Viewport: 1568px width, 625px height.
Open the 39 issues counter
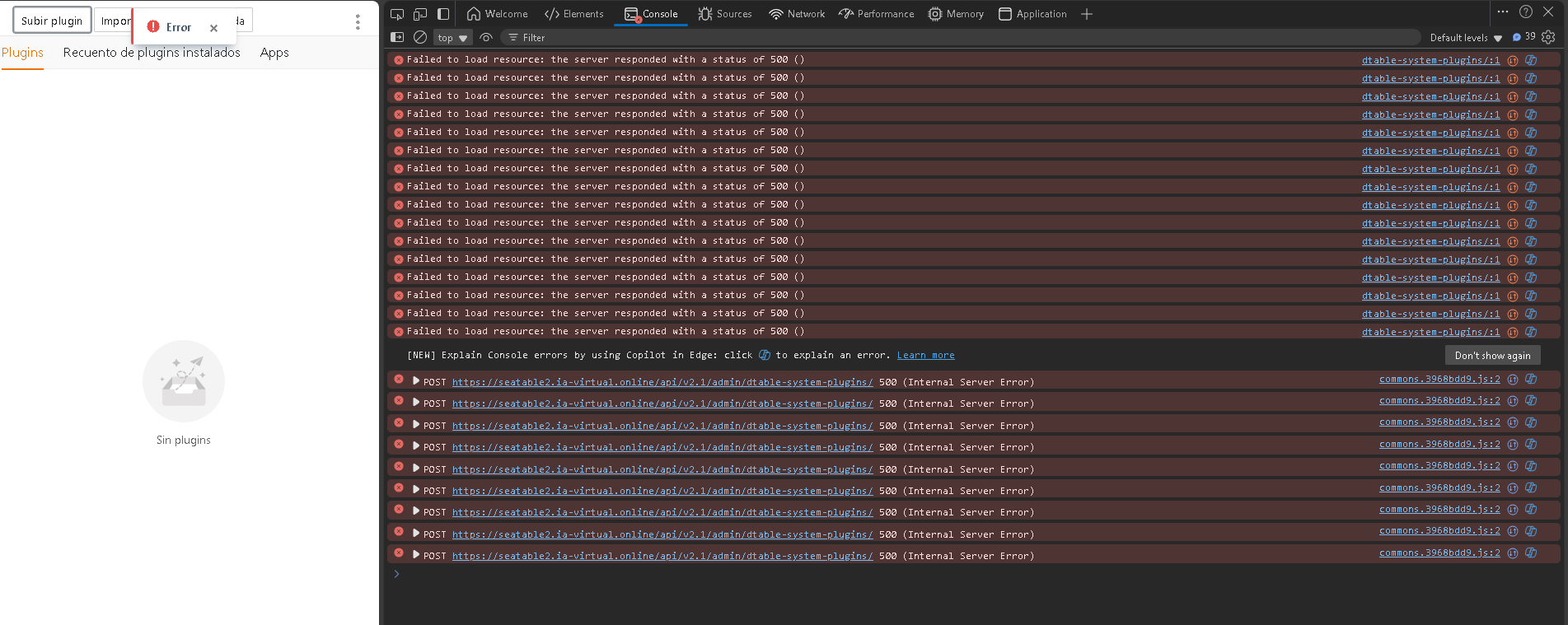(1524, 37)
